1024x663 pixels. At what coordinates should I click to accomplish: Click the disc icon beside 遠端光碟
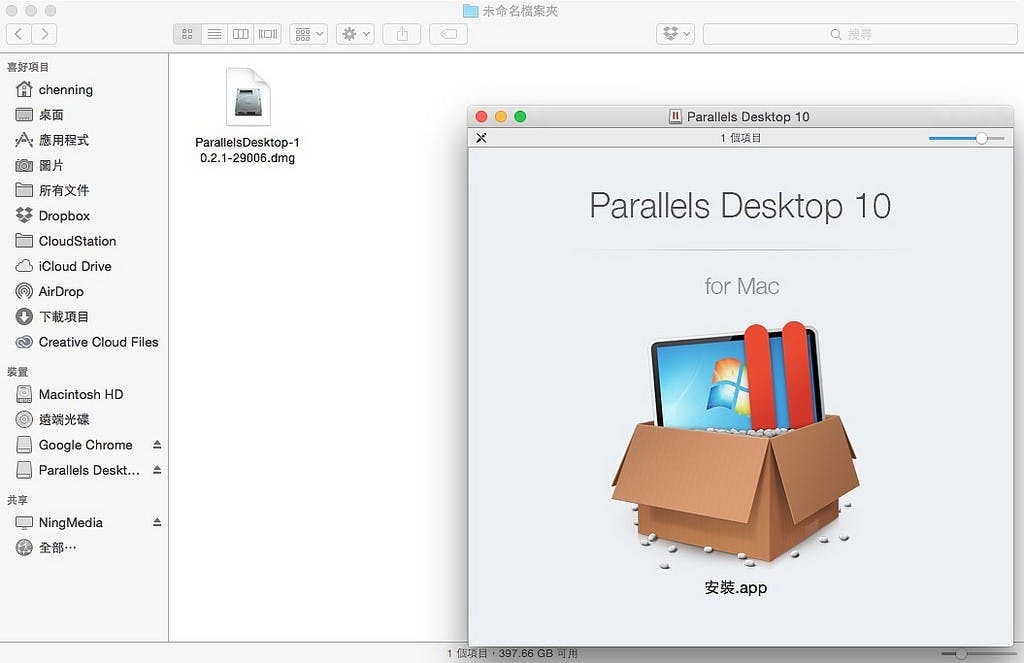[x=24, y=419]
